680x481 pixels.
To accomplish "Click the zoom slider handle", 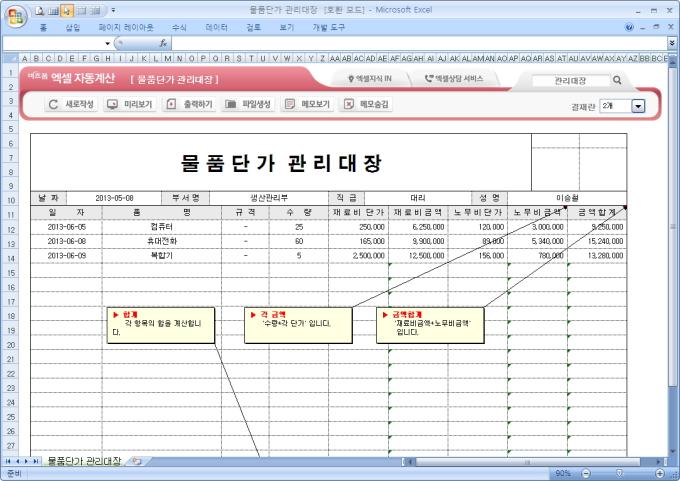I will click(619, 473).
